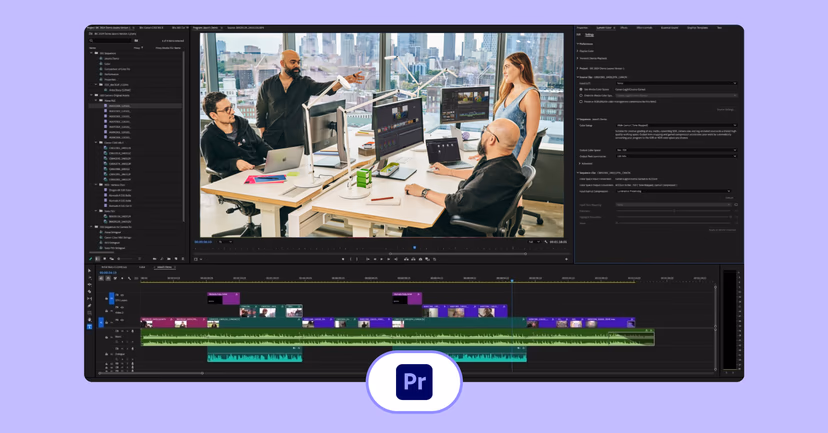The width and height of the screenshot is (828, 433).
Task: Open the Input Gamut Compression dropdown
Action: (x=673, y=191)
